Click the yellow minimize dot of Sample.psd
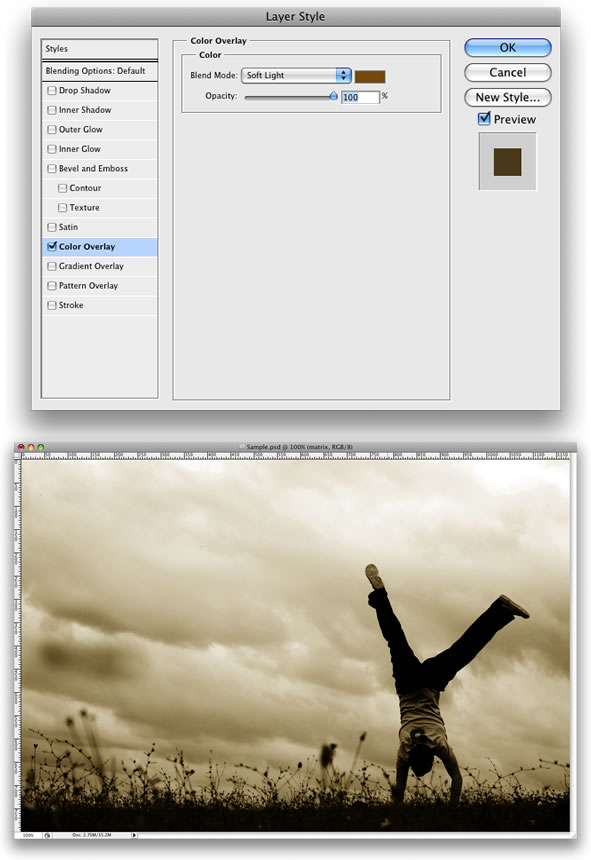The width and height of the screenshot is (591, 860). [x=31, y=447]
